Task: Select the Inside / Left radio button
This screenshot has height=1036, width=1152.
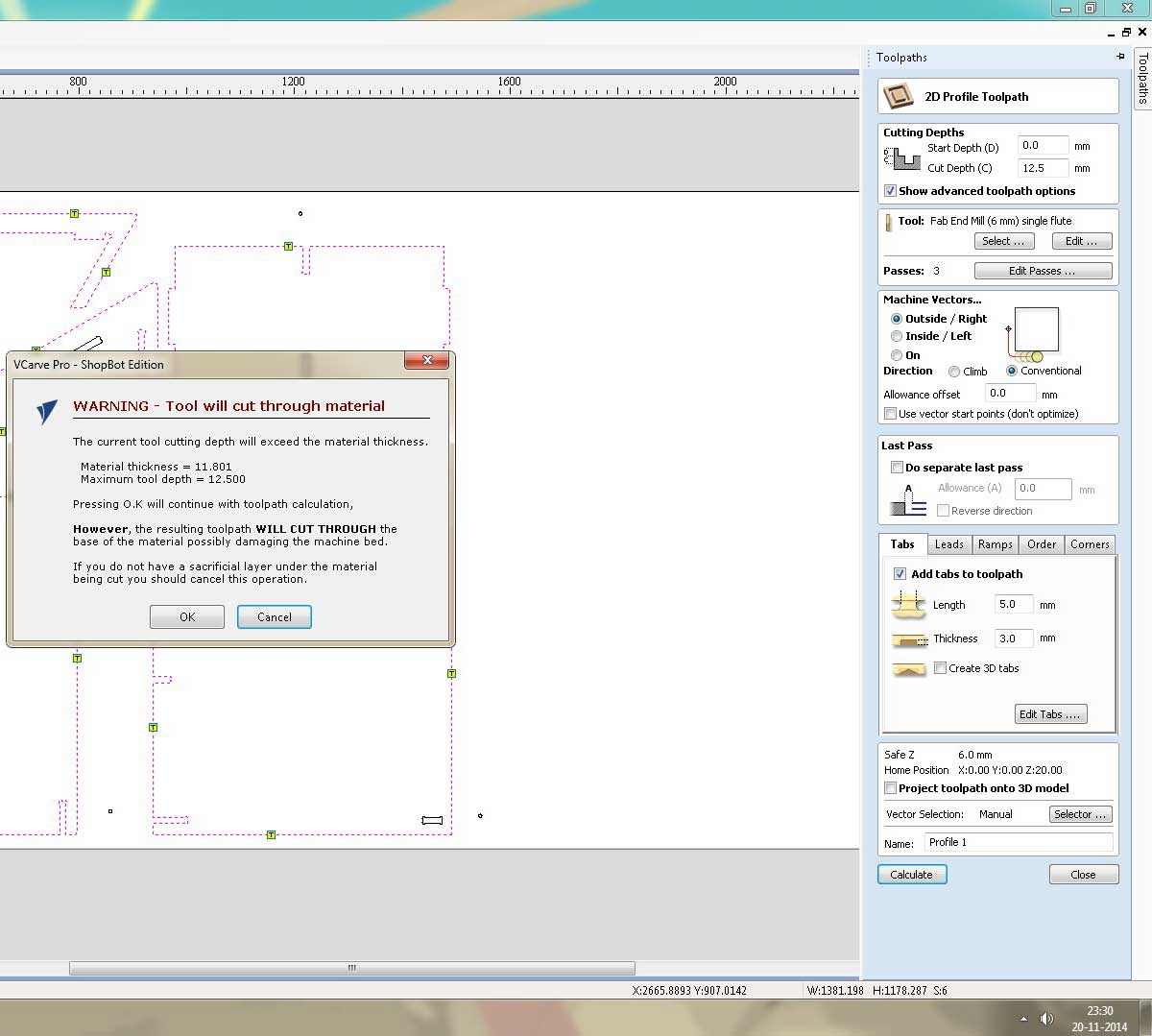Action: coord(897,336)
